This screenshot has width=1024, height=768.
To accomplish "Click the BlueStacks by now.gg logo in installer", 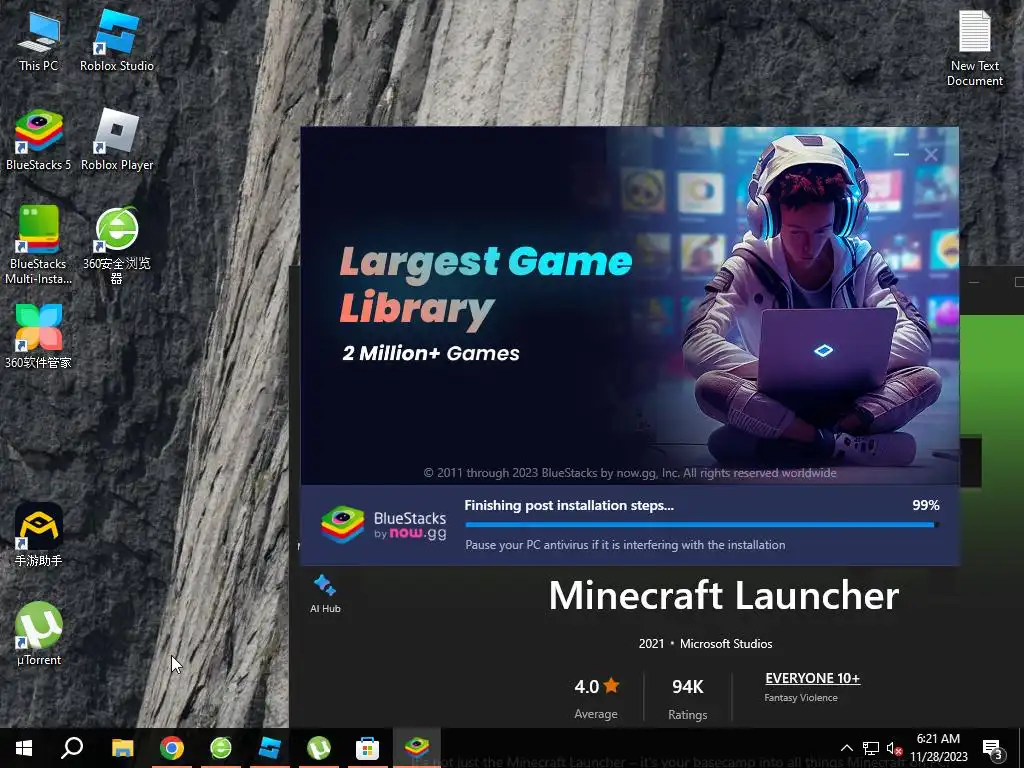I will 384,525.
